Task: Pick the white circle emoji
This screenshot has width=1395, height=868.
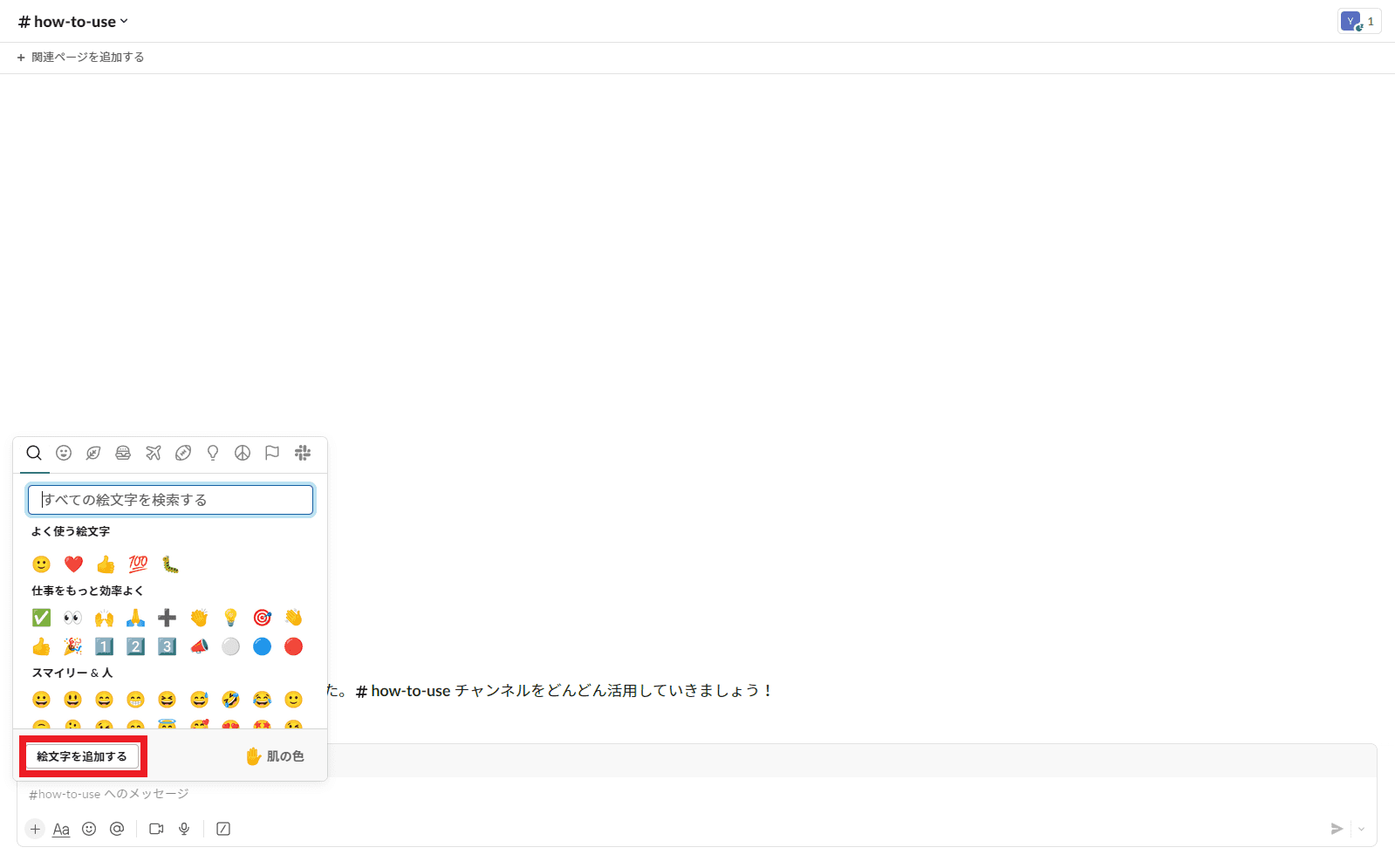Action: [230, 646]
